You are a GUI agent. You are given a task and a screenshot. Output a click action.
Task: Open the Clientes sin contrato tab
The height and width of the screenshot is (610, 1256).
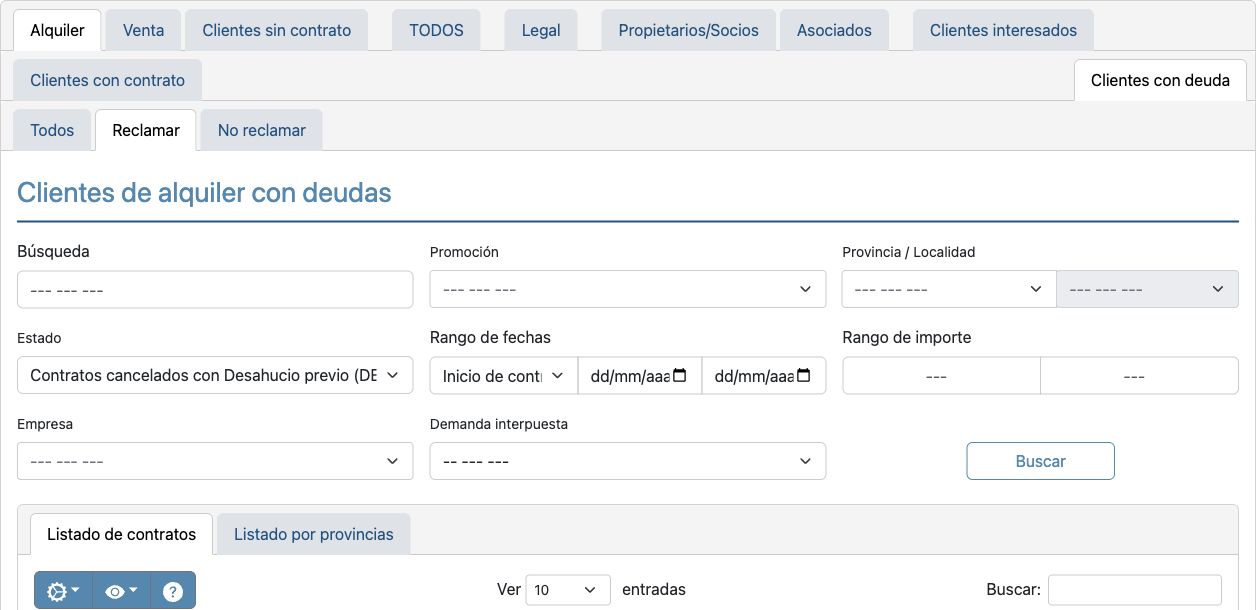[277, 30]
